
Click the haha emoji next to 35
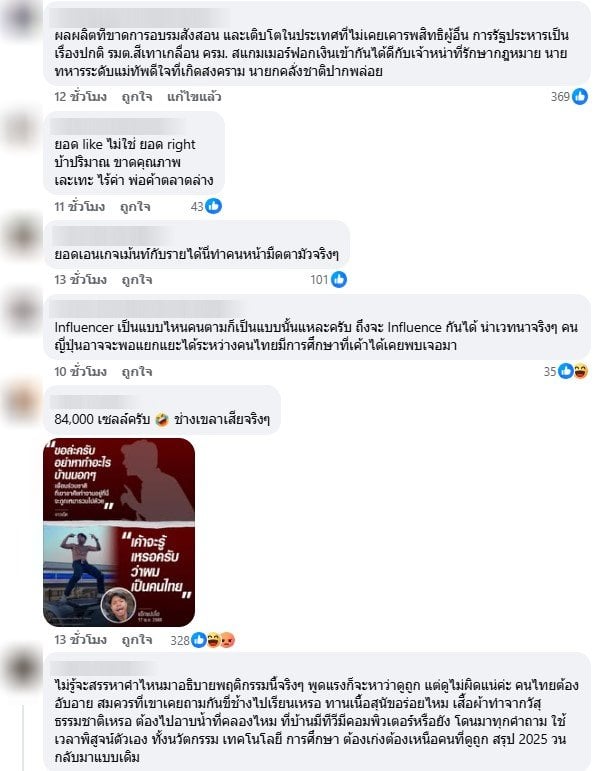[x=580, y=371]
